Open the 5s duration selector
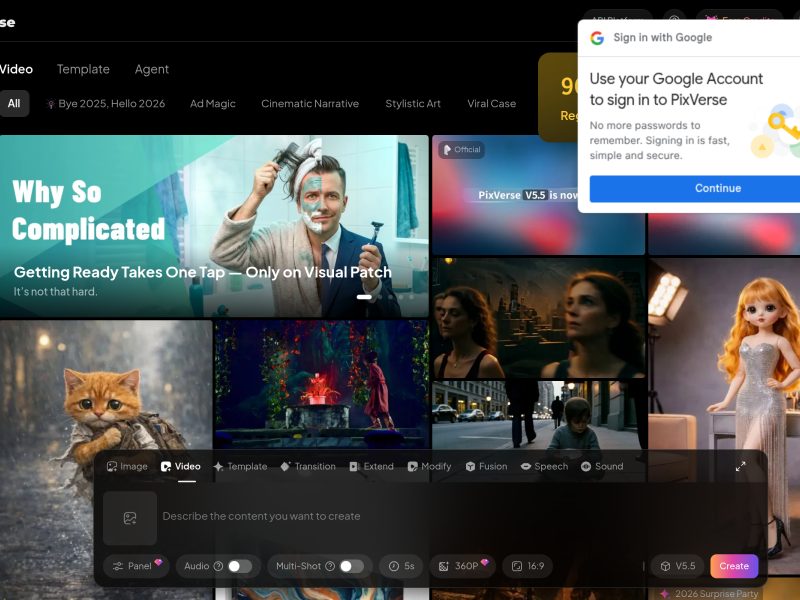Image resolution: width=800 pixels, height=600 pixels. pos(402,566)
